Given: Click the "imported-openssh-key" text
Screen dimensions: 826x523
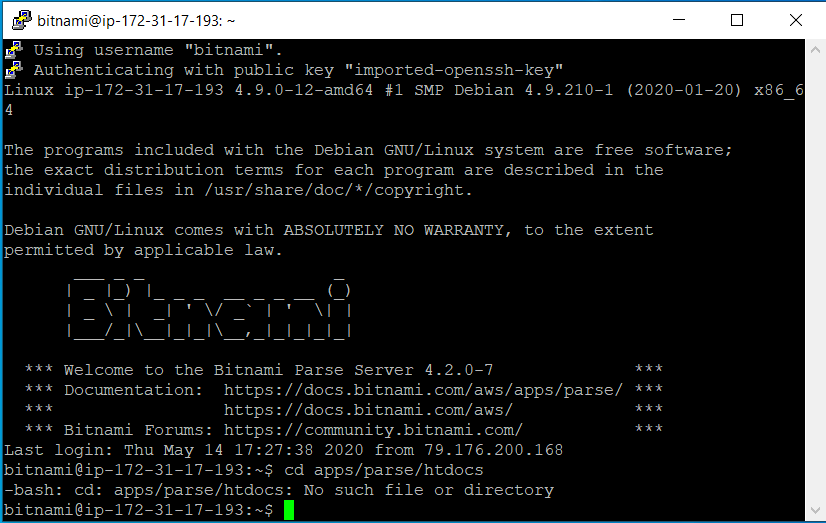Looking at the screenshot, I should 454,70.
